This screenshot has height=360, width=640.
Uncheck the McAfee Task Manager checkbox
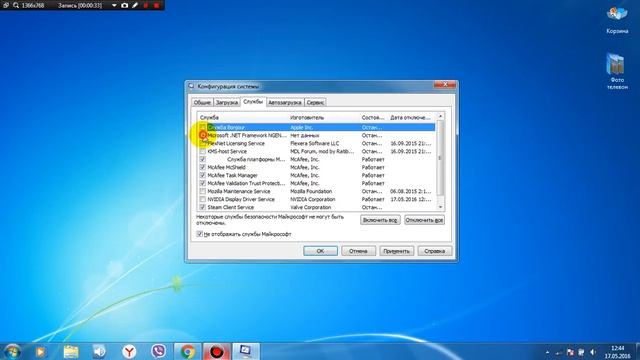203,175
